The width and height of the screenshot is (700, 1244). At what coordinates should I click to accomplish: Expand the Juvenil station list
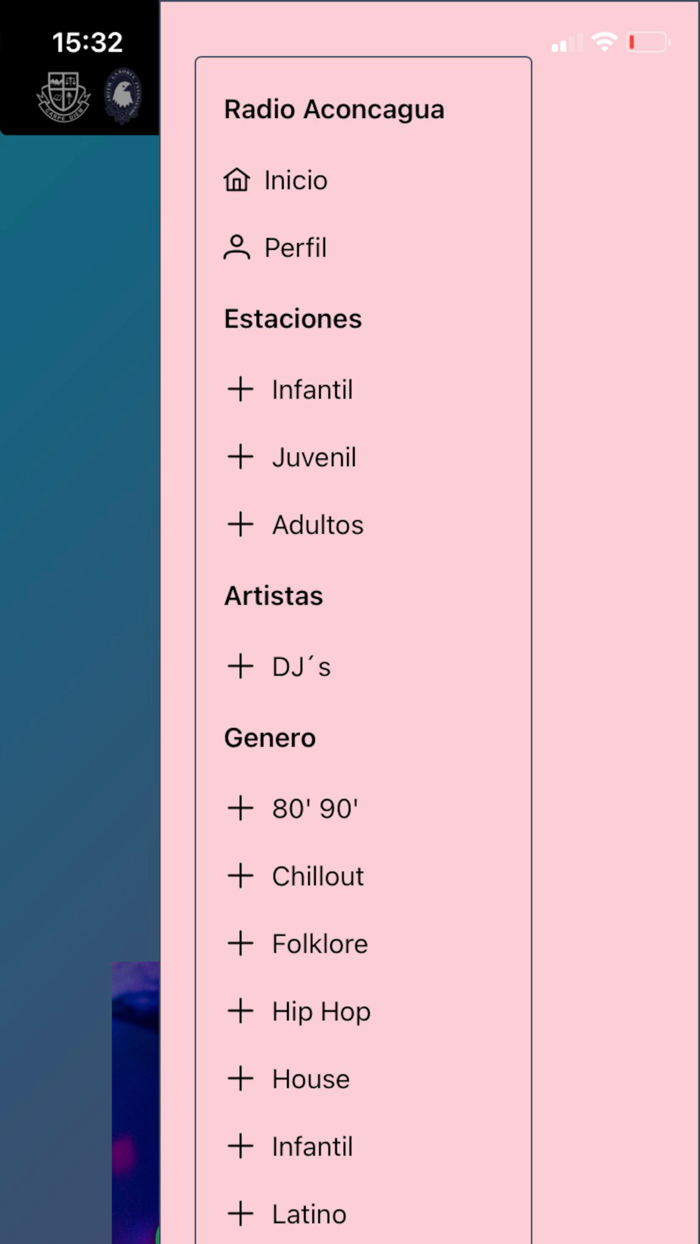coord(240,457)
